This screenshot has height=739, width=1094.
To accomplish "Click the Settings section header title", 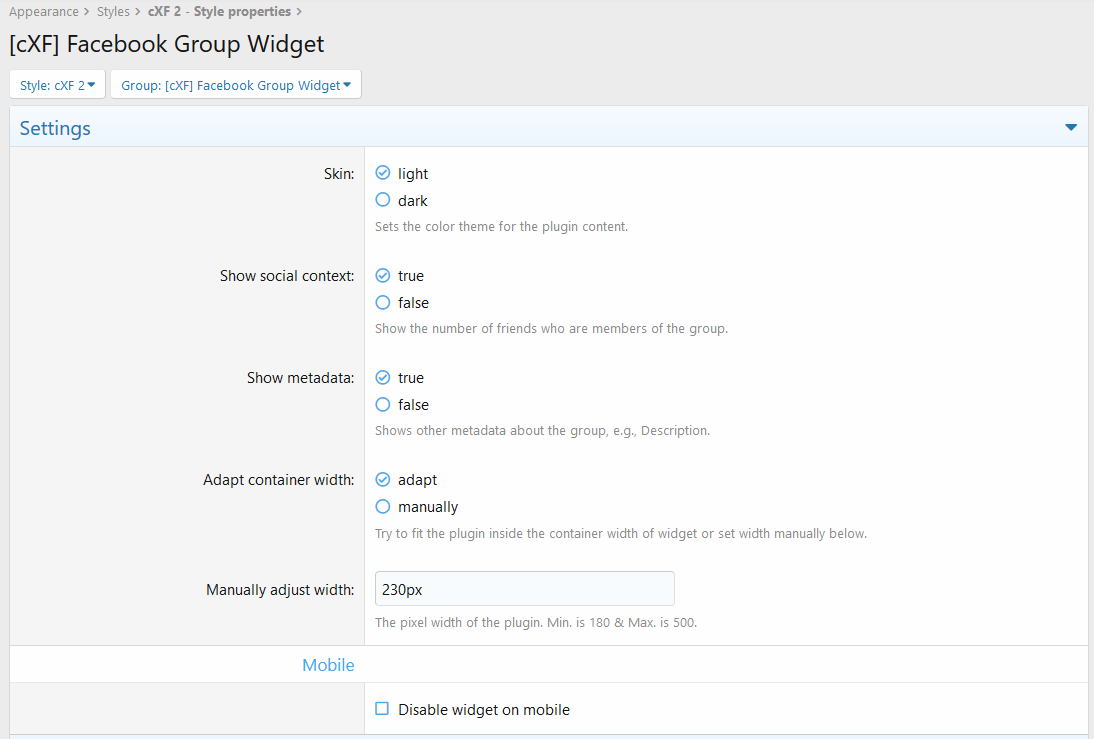I will coord(55,128).
